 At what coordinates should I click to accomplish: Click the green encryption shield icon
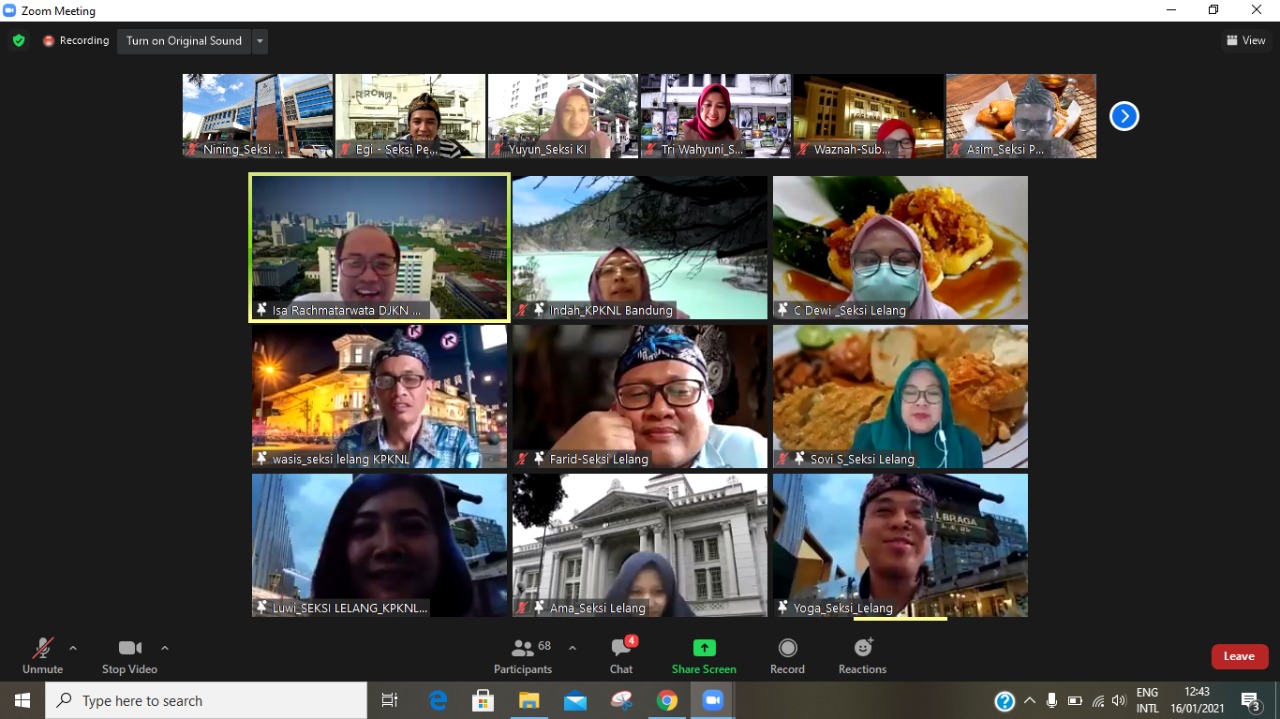click(18, 41)
